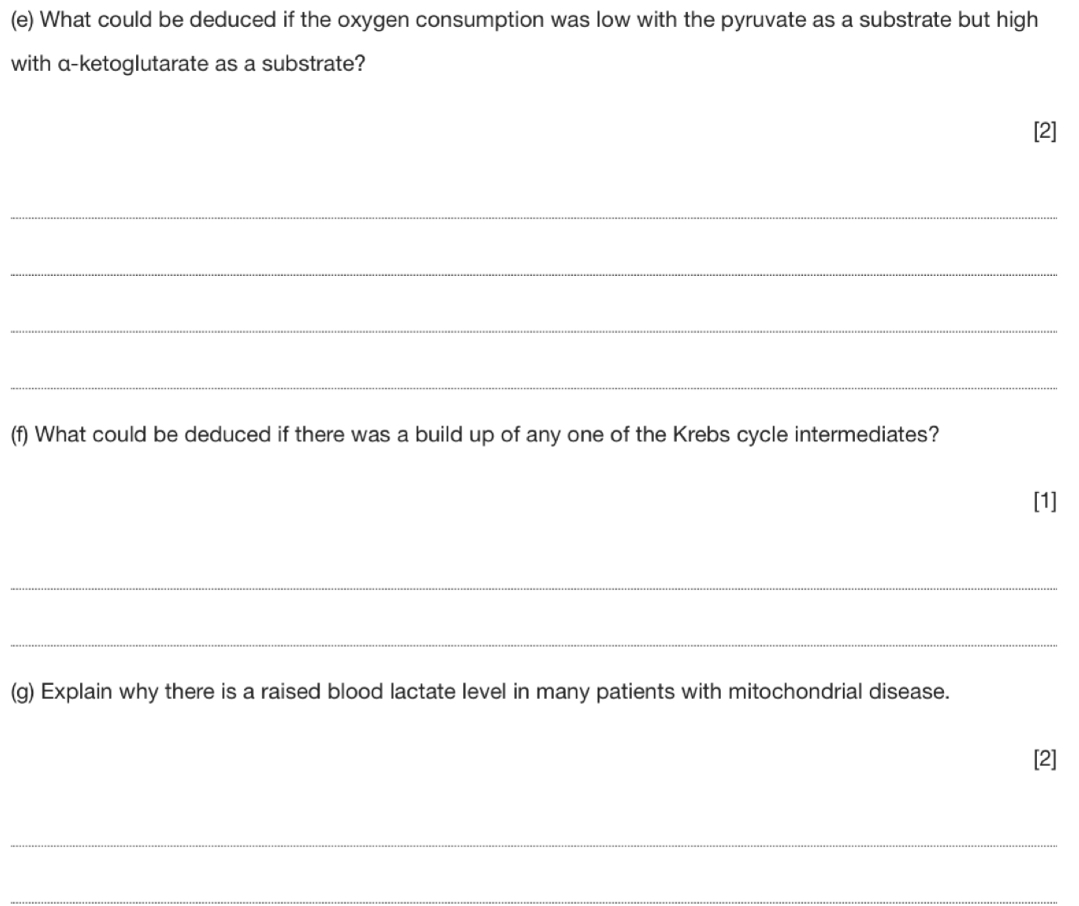This screenshot has height=906, width=1079.
Task: Click the first answer line under question (e)
Action: 532,217
